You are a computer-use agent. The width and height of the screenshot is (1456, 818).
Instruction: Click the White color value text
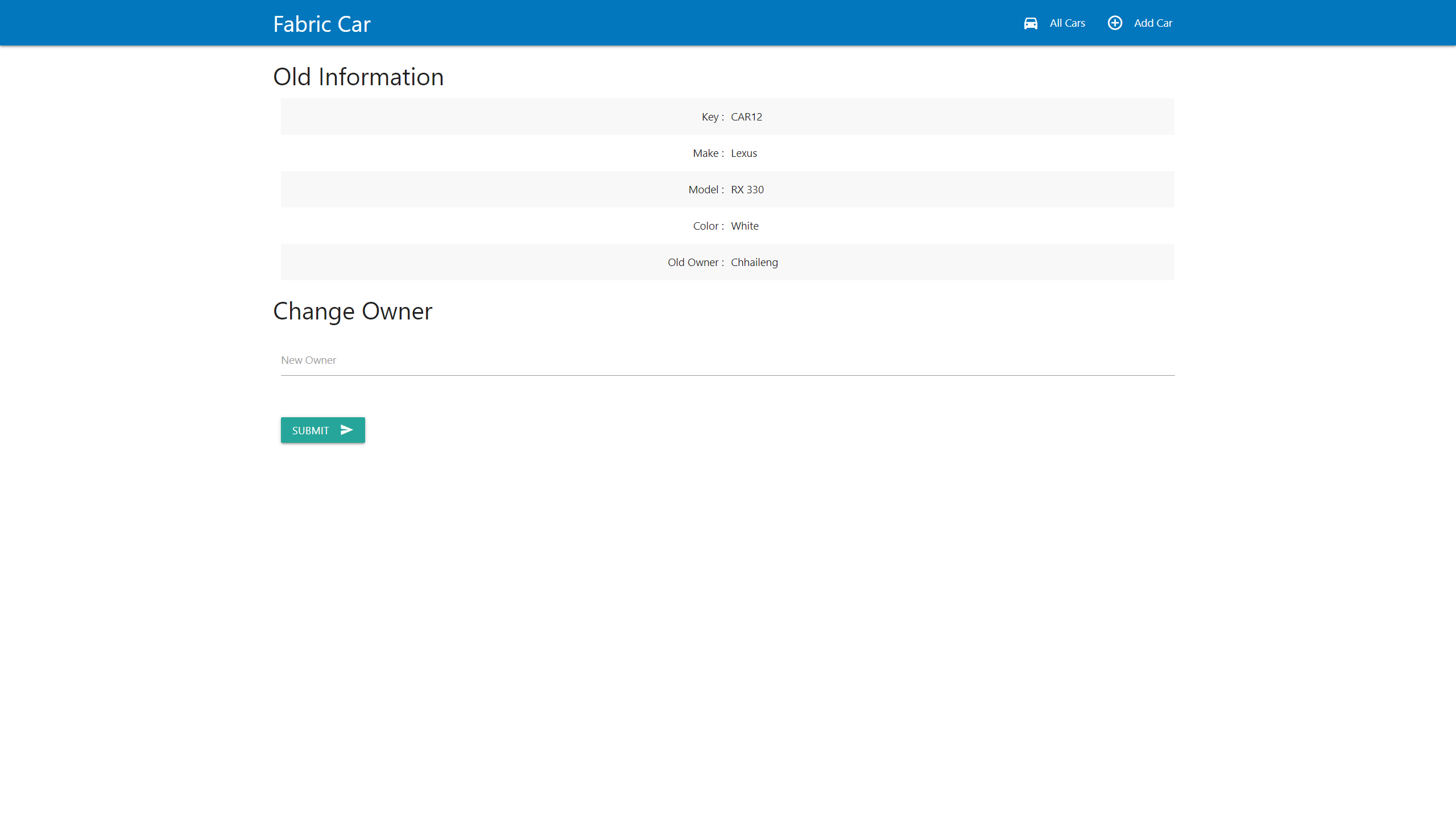[744, 226]
